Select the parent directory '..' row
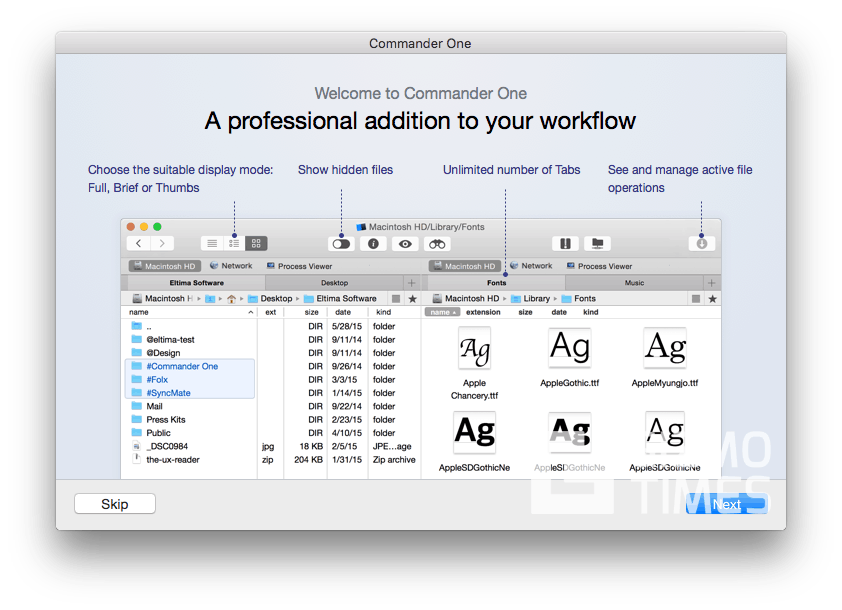The width and height of the screenshot is (842, 610). tap(273, 326)
